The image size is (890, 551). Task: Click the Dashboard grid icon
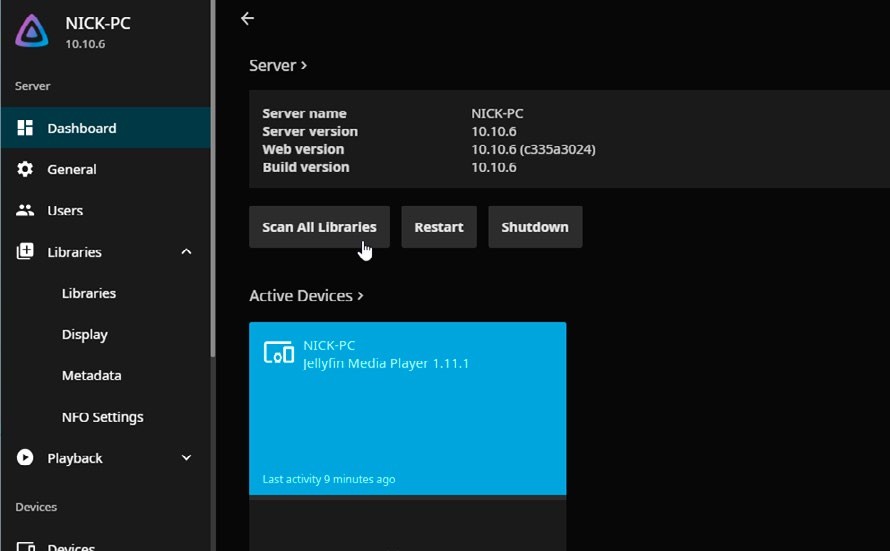[25, 128]
